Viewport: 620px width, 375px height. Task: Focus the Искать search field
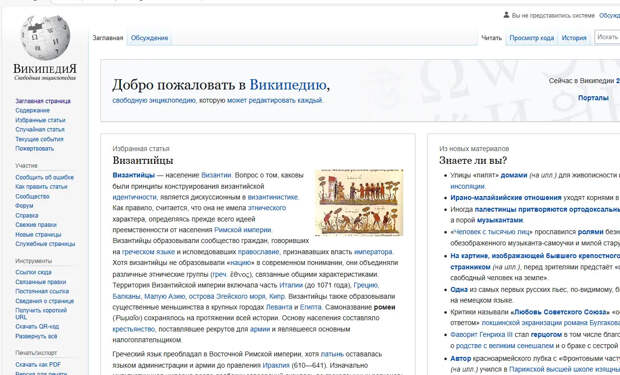607,37
